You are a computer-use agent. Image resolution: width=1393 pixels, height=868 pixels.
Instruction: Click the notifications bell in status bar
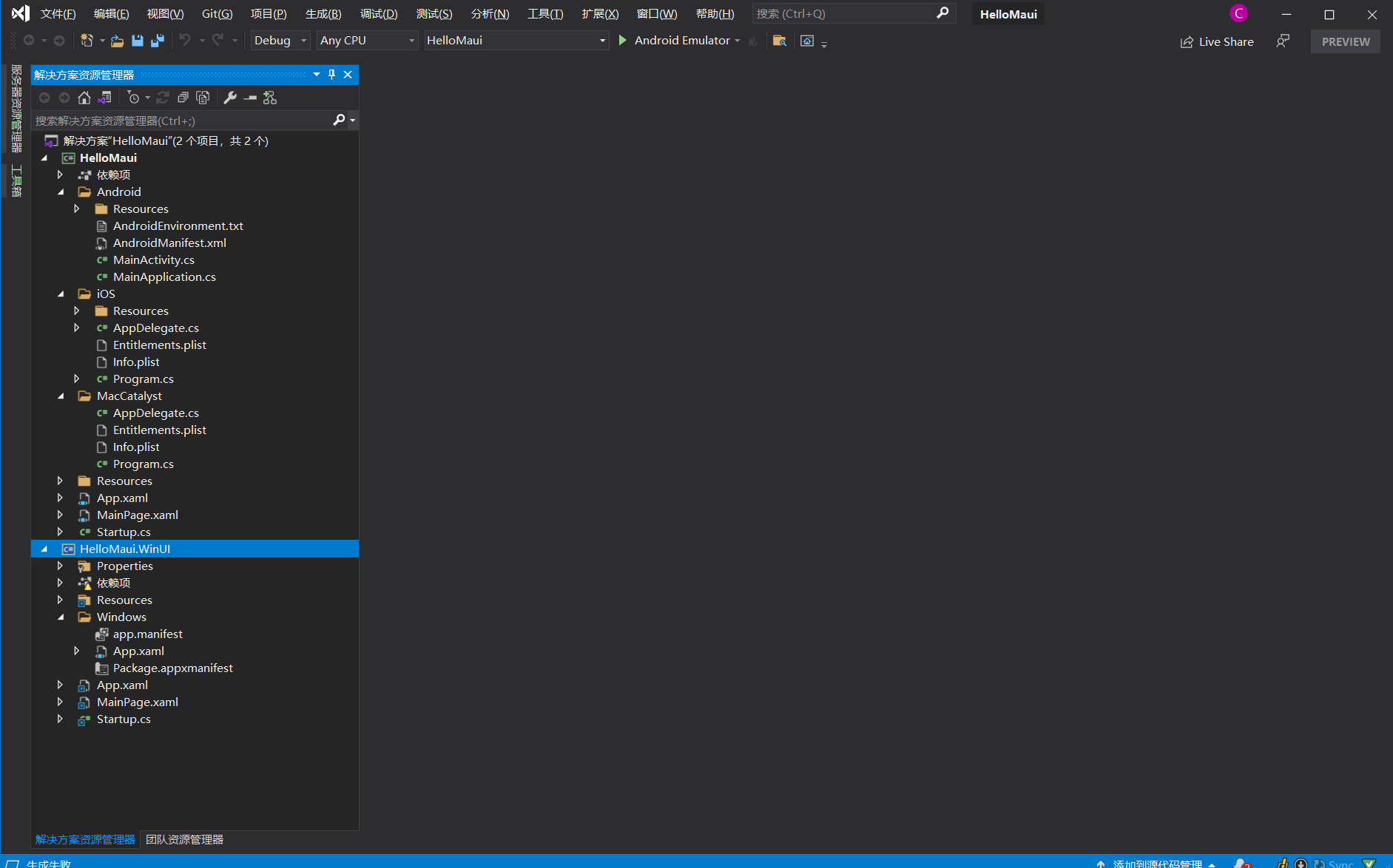click(x=1241, y=863)
